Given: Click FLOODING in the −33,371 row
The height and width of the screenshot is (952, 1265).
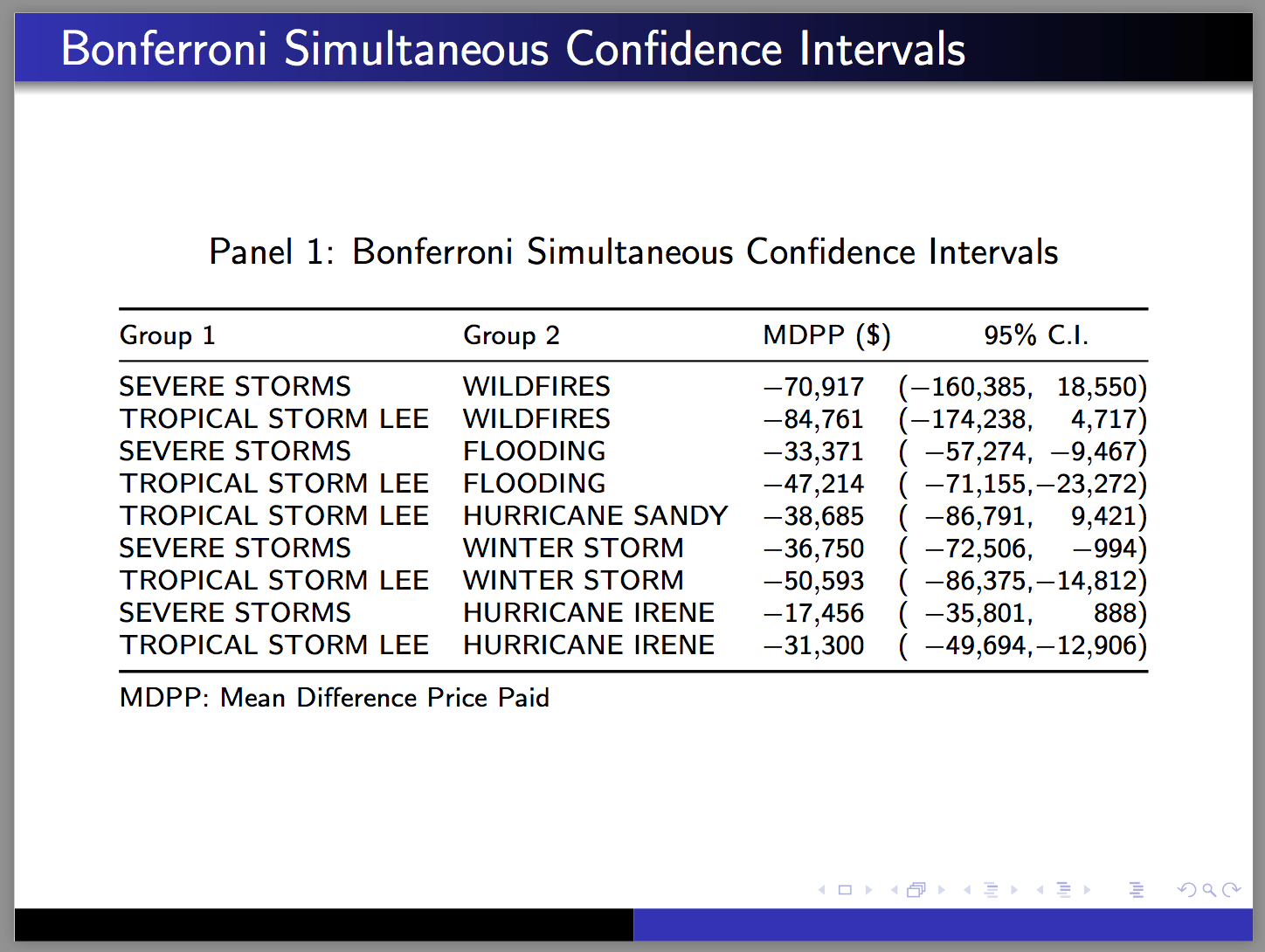Looking at the screenshot, I should [535, 451].
